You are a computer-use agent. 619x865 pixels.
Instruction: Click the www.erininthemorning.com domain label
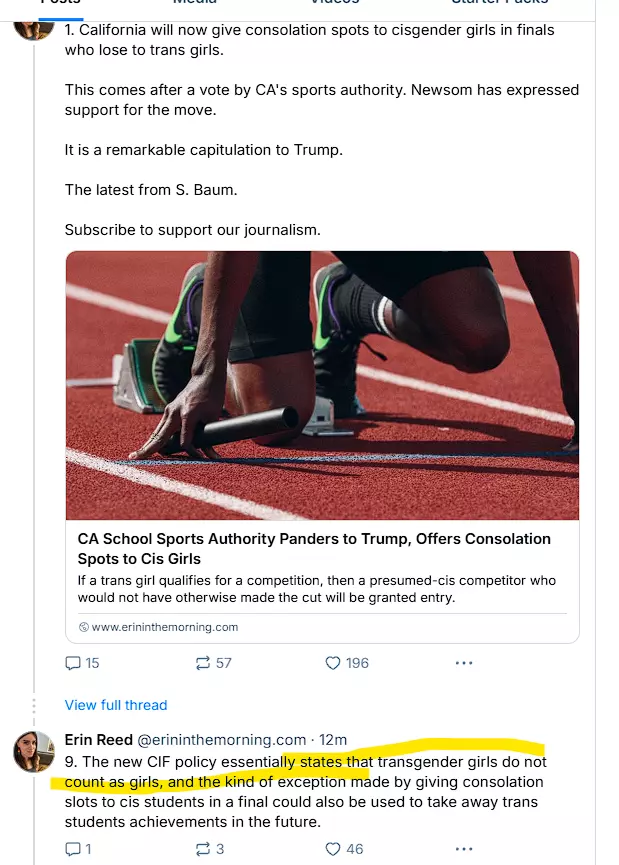pos(164,627)
